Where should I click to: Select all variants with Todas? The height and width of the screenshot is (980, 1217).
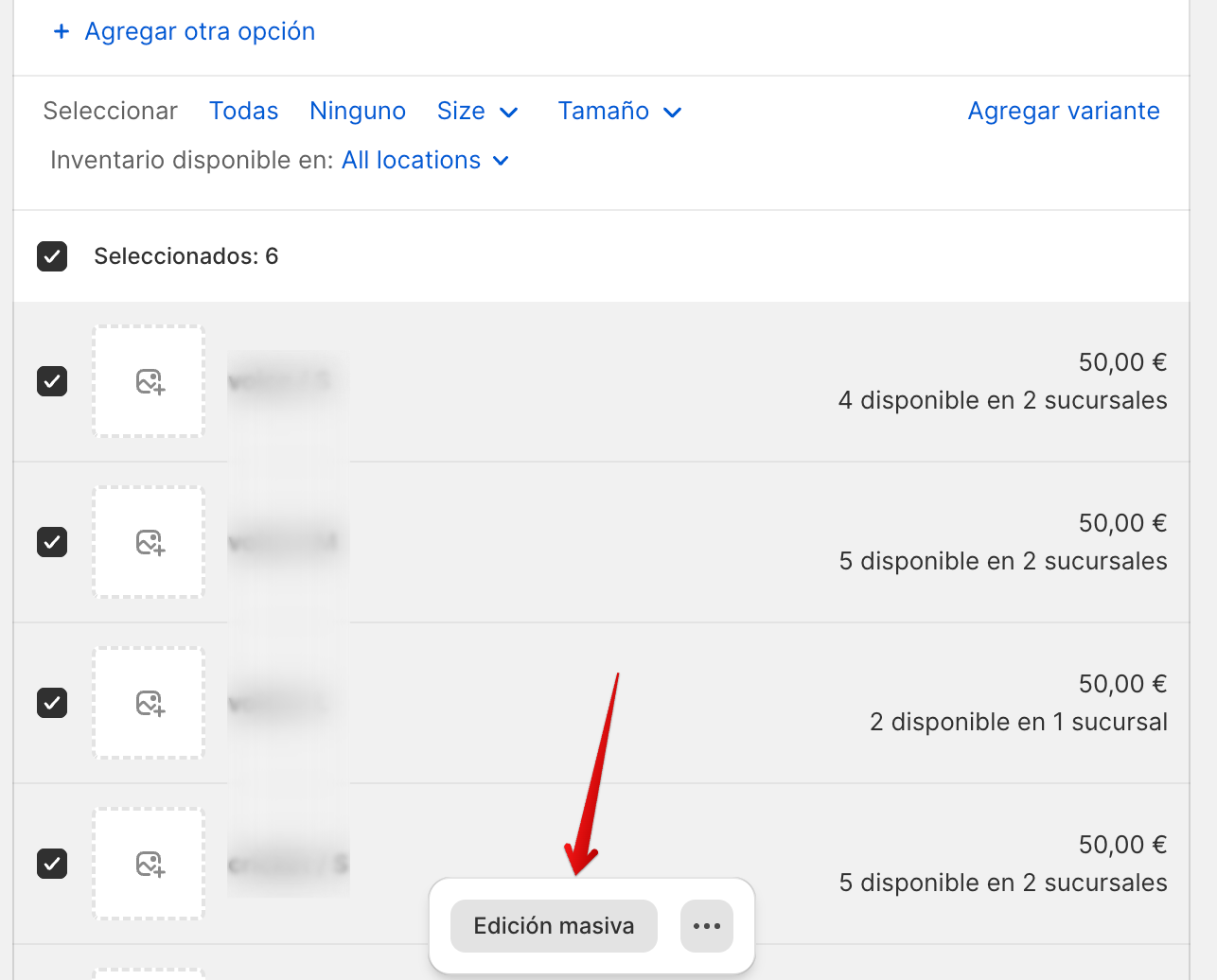244,112
